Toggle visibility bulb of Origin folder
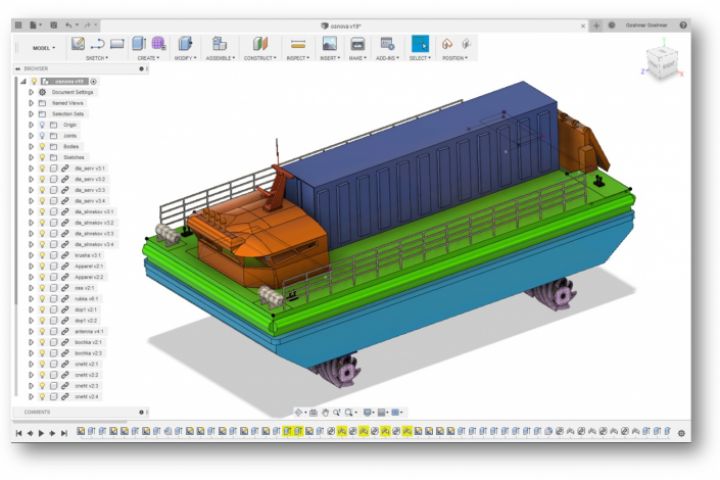This screenshot has height=480, width=720. point(42,124)
